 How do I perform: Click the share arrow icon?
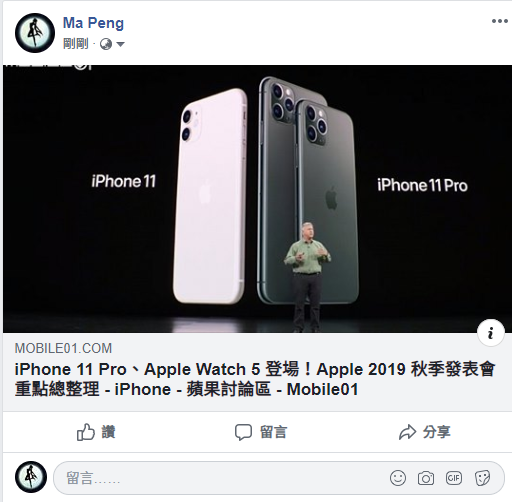(407, 432)
